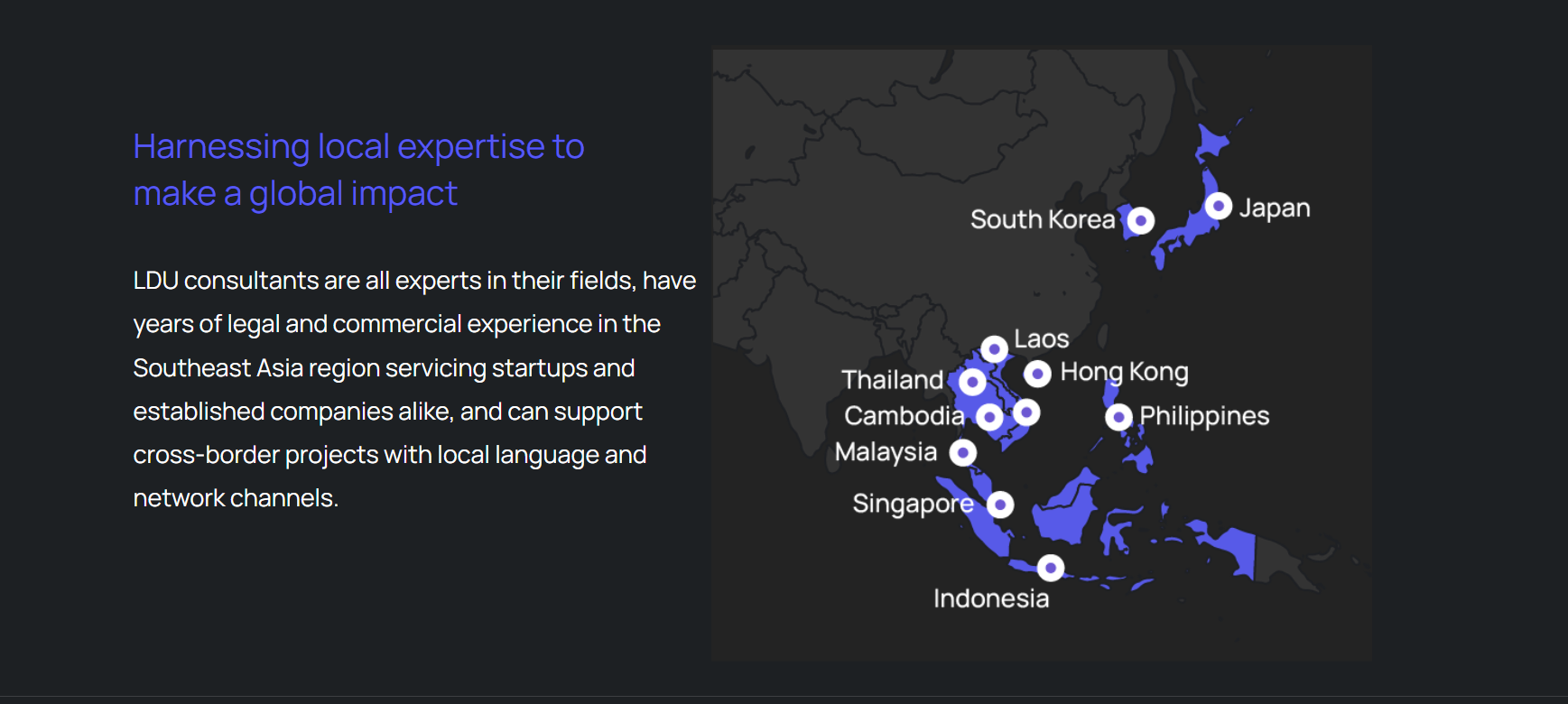
Task: Click the Thailand location marker
Action: point(972,382)
